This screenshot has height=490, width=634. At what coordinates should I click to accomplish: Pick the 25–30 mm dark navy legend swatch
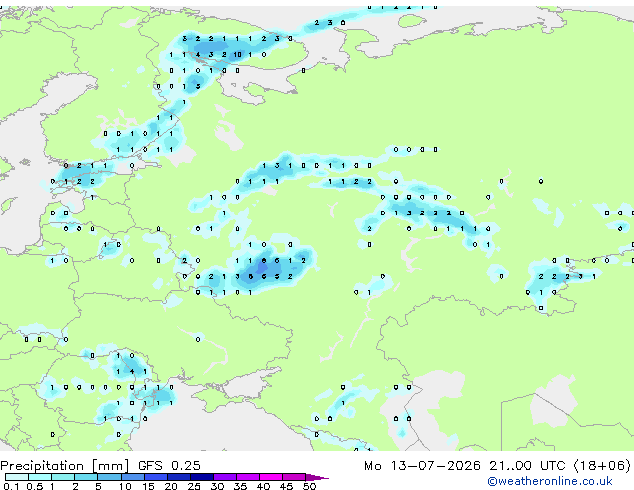202,477
